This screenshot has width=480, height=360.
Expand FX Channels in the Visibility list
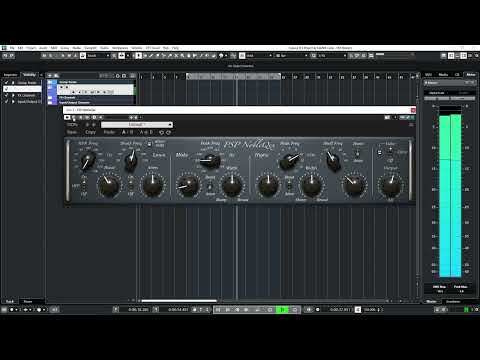click(x=13, y=95)
